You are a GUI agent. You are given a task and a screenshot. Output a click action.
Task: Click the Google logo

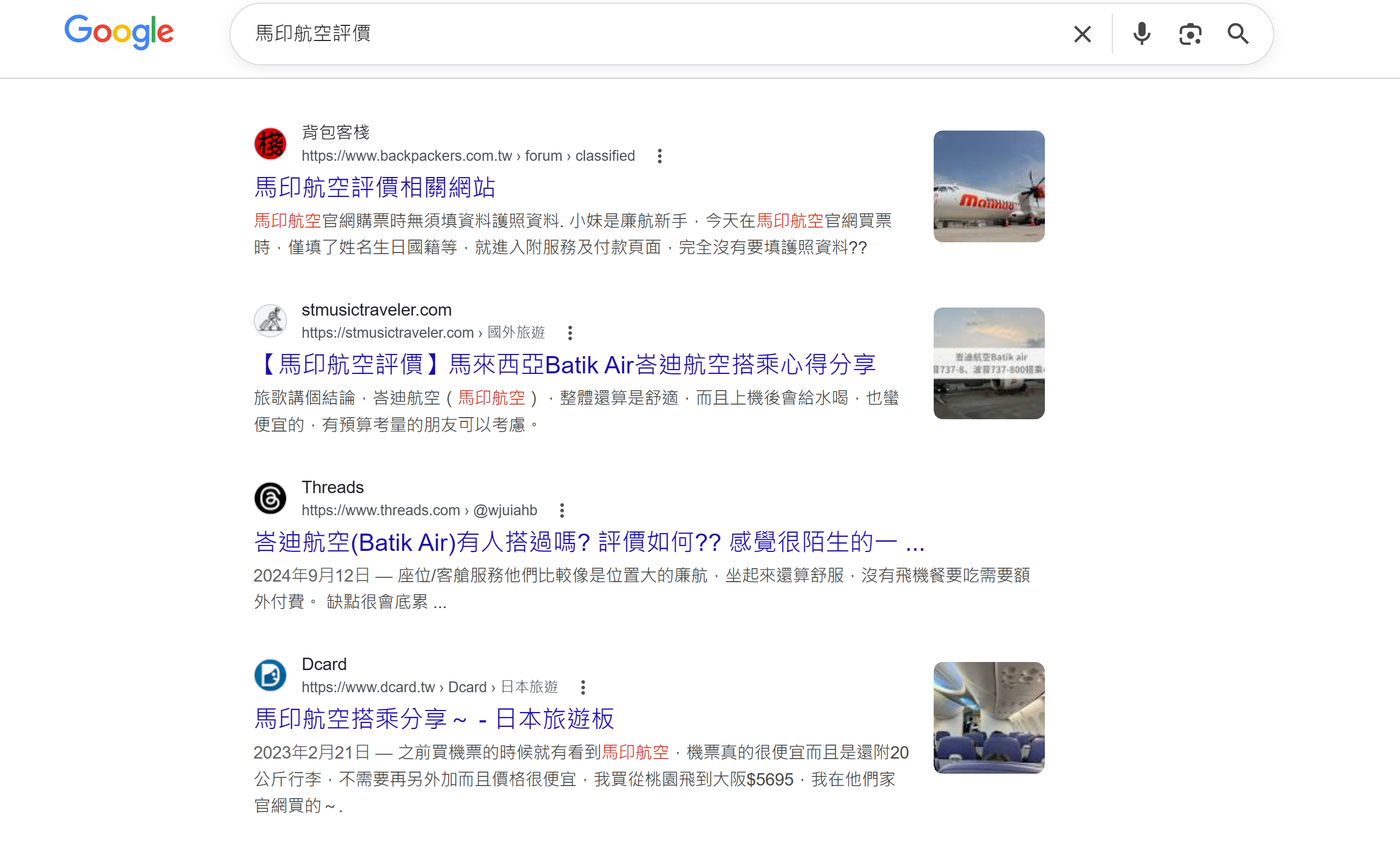click(x=119, y=31)
